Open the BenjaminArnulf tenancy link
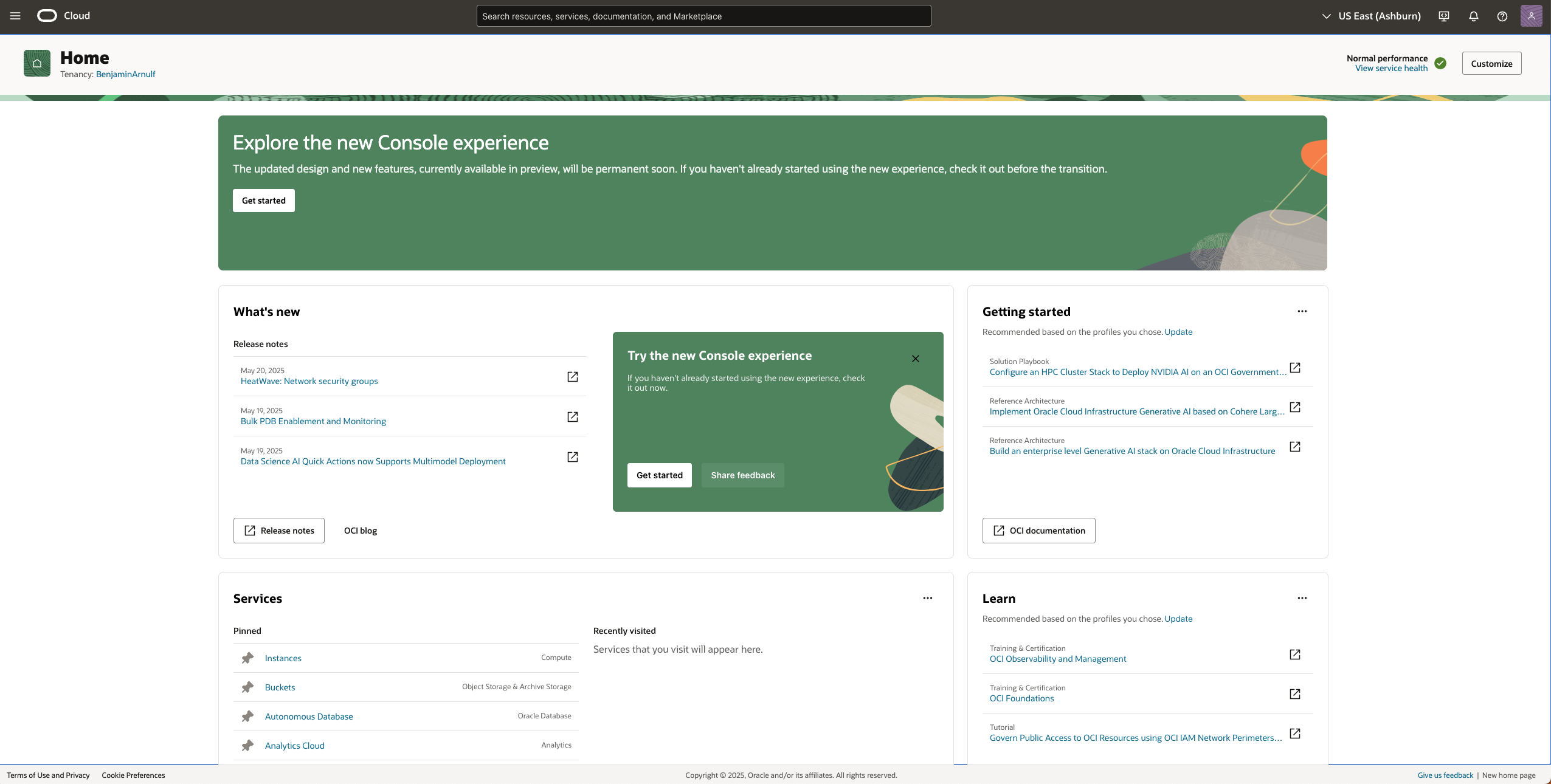 [x=126, y=74]
